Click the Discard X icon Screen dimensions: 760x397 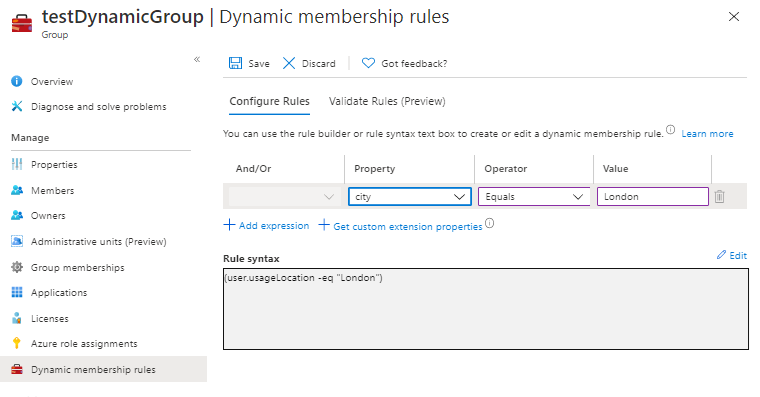pos(289,63)
